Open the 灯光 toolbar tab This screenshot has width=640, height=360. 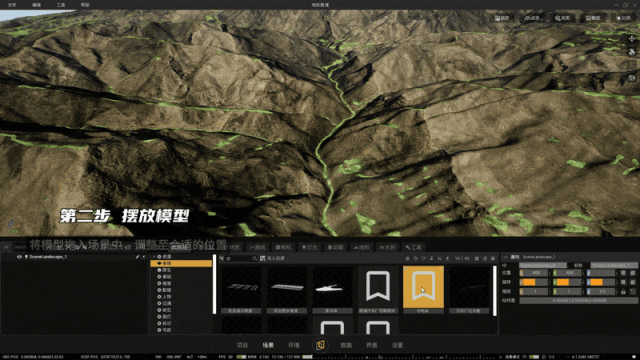(309, 247)
